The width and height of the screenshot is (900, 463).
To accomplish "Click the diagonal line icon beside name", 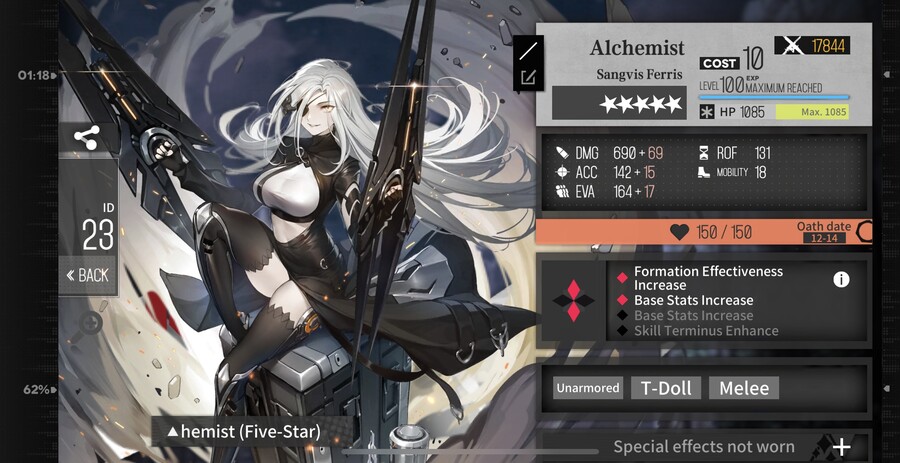I will coord(527,51).
